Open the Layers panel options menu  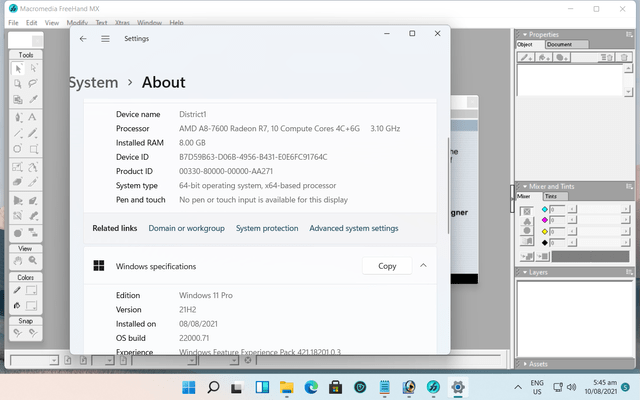click(x=629, y=272)
